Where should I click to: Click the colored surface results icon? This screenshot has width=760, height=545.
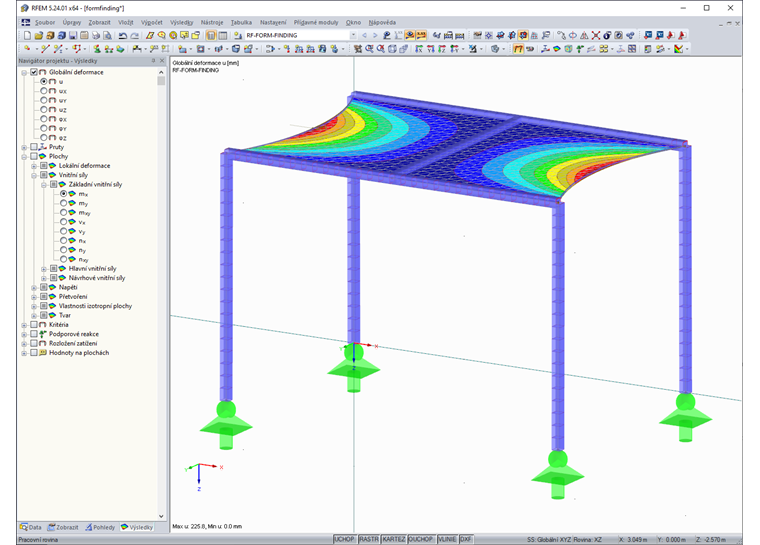[557, 48]
